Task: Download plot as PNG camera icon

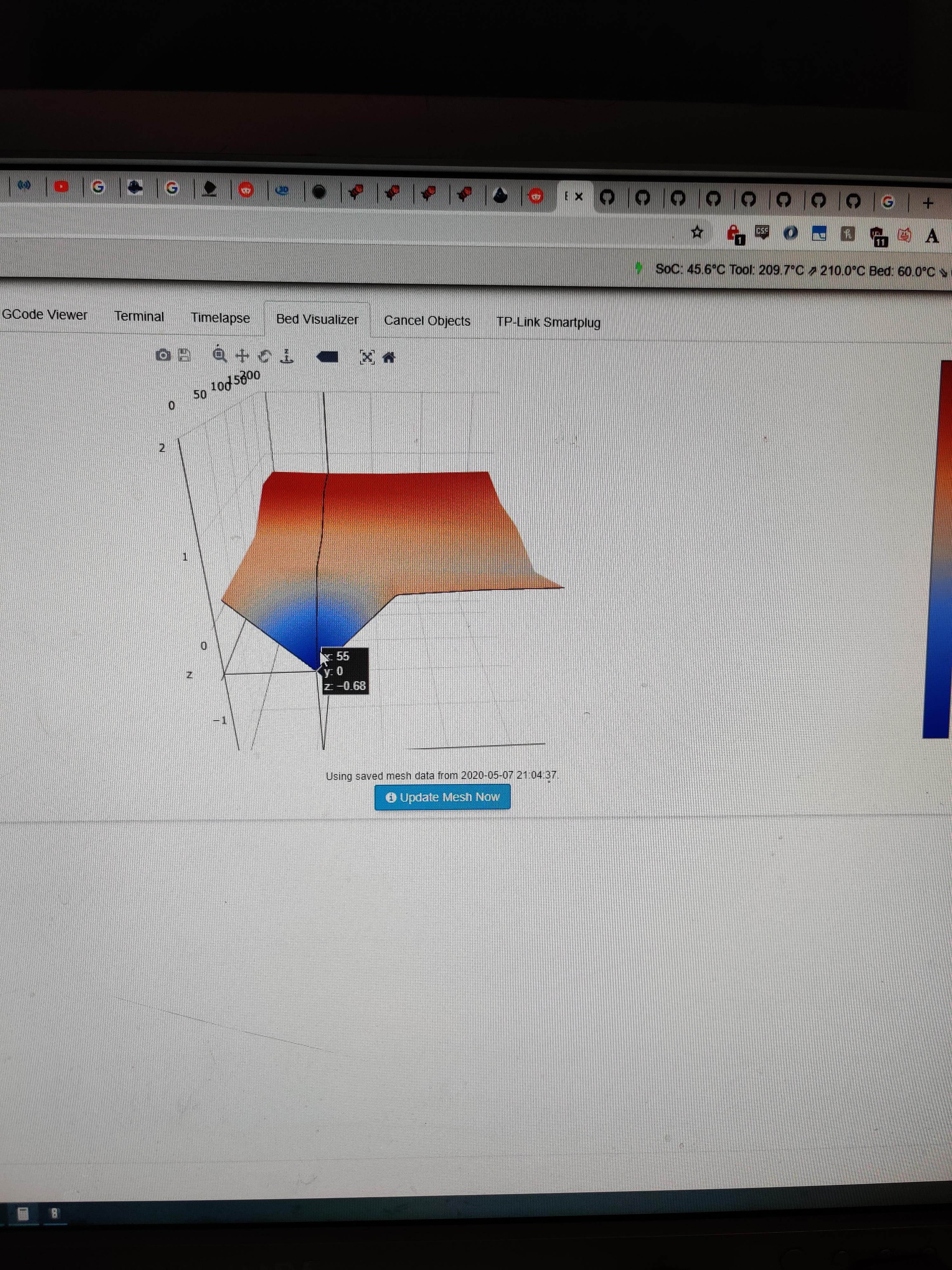Action: [163, 355]
